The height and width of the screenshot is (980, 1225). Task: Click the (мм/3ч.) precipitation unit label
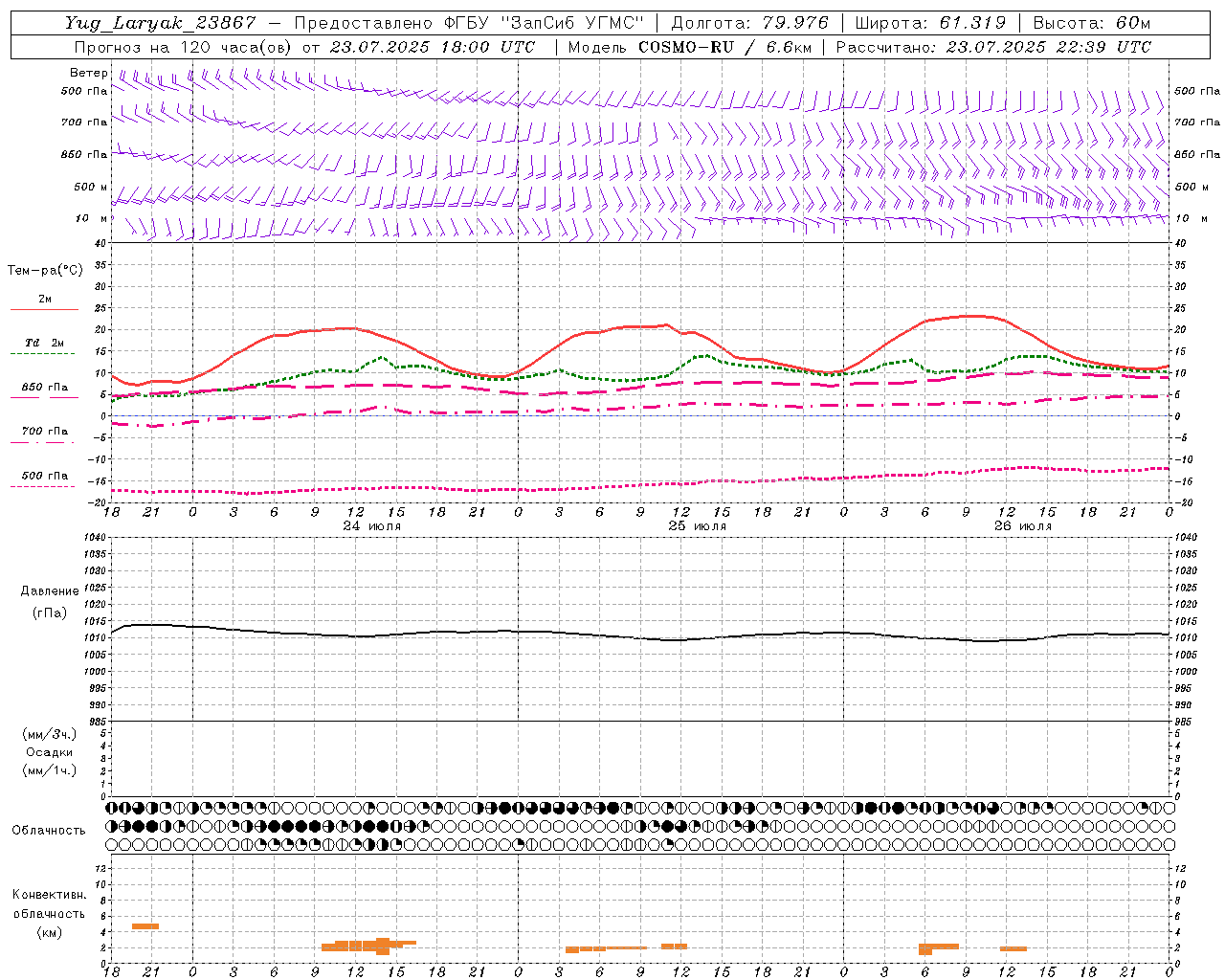(x=50, y=734)
